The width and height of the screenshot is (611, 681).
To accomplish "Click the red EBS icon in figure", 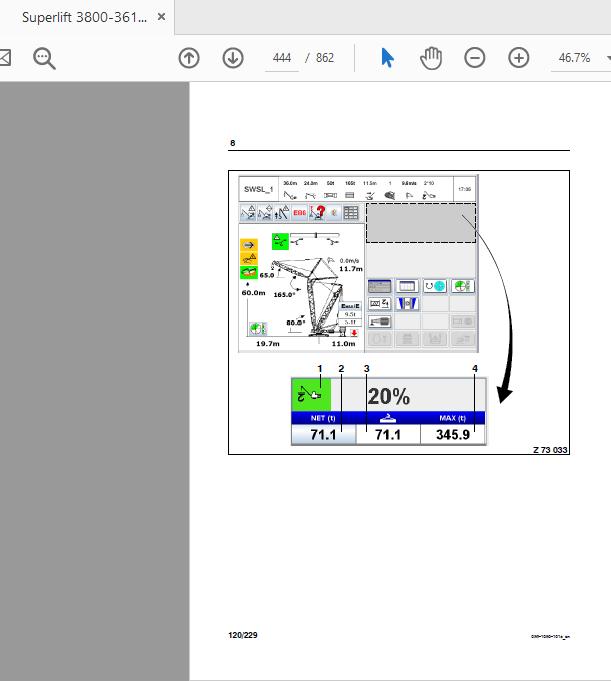I will point(300,213).
